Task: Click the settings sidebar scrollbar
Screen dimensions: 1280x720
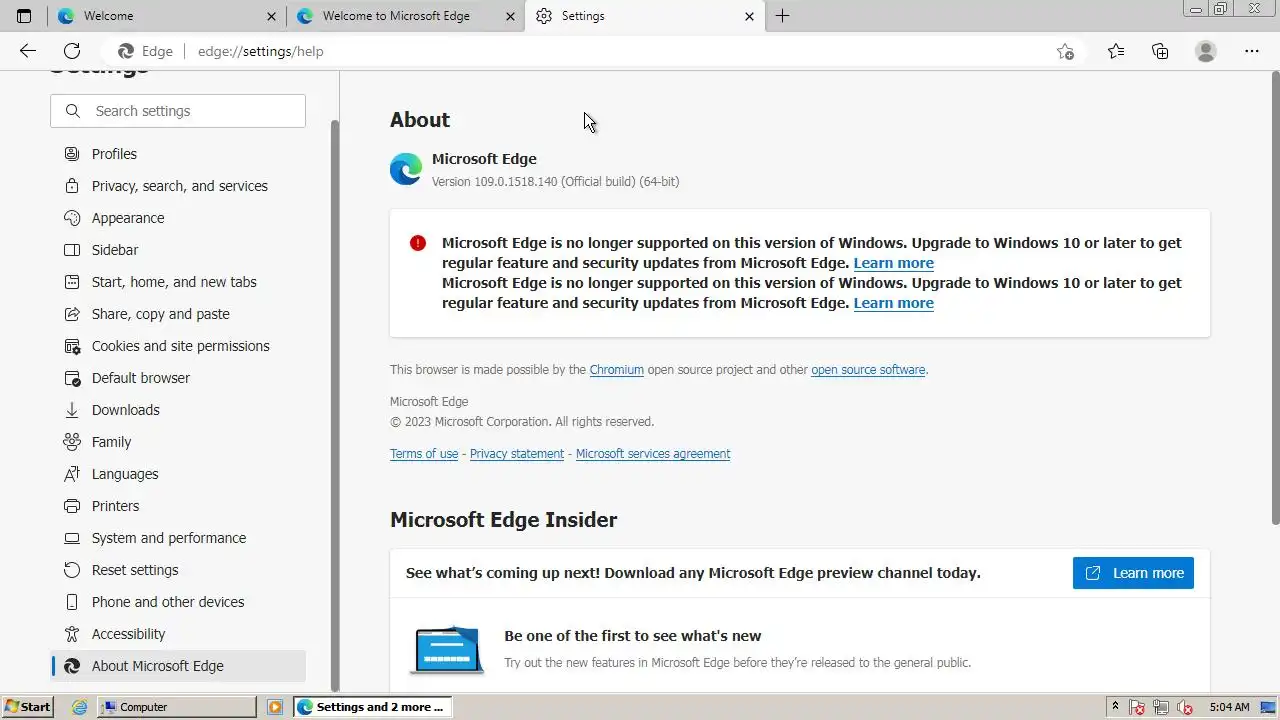Action: tap(334, 405)
